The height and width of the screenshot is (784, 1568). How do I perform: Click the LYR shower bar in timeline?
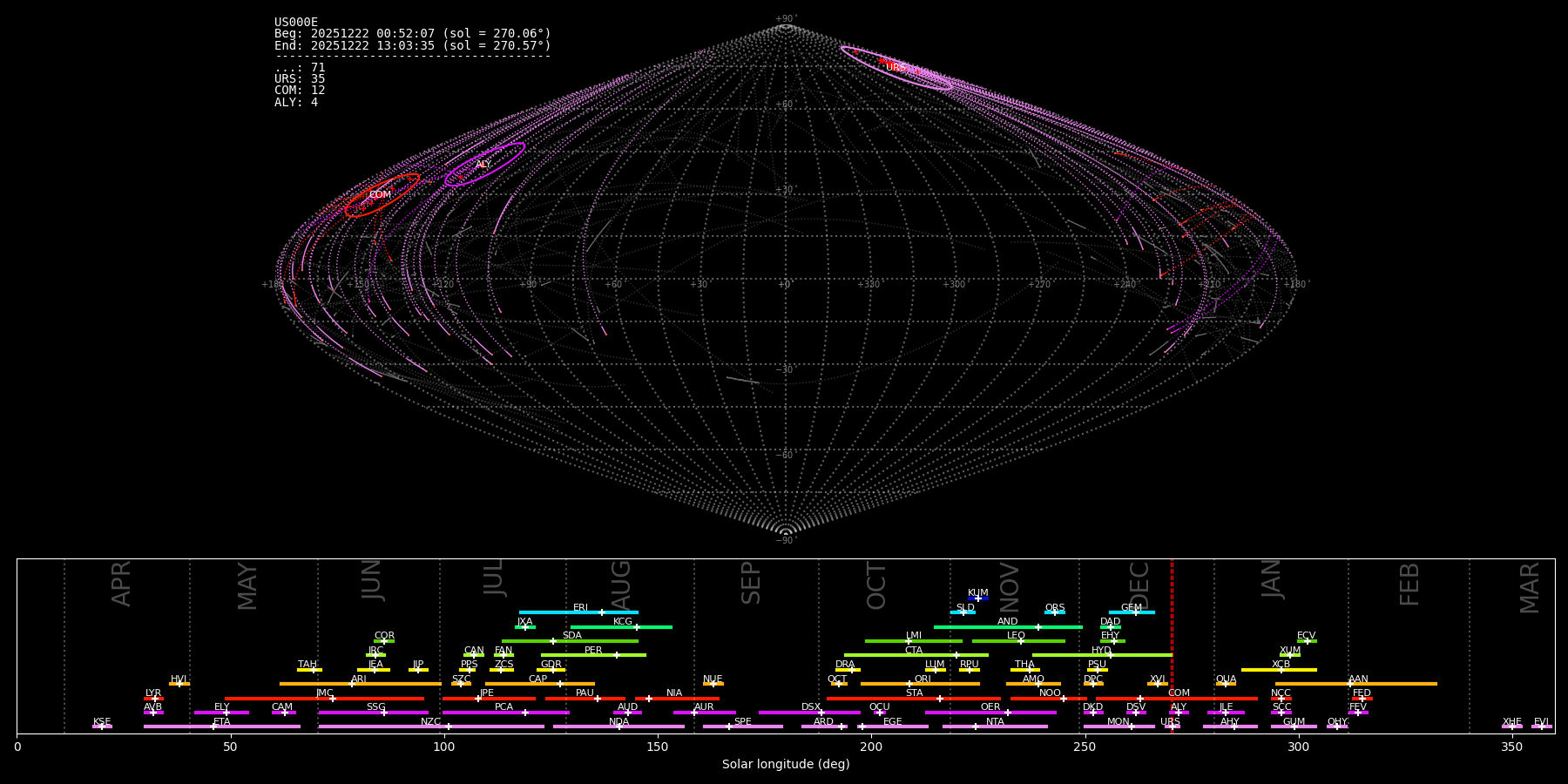[x=153, y=698]
